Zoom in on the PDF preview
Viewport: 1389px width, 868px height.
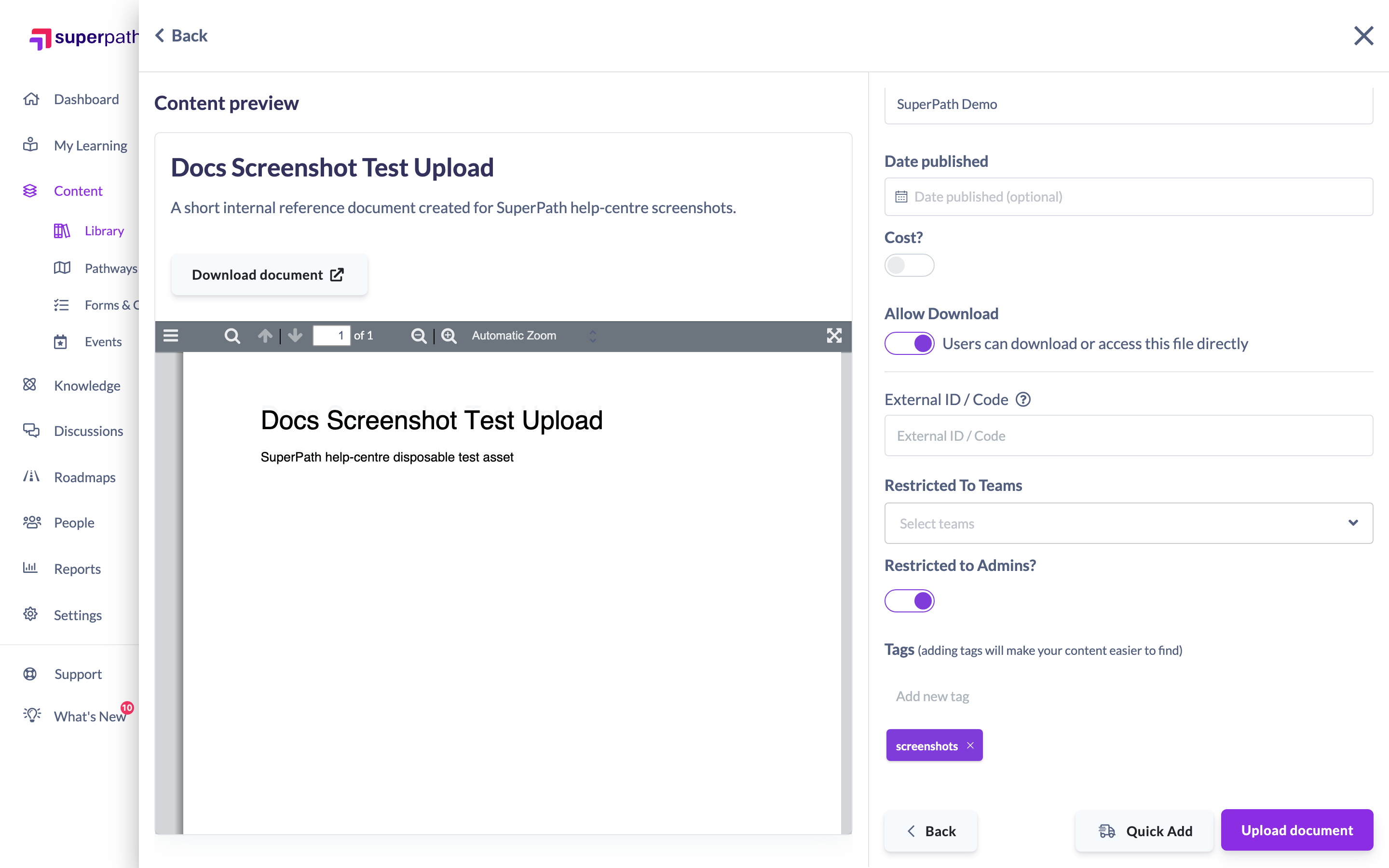449,336
